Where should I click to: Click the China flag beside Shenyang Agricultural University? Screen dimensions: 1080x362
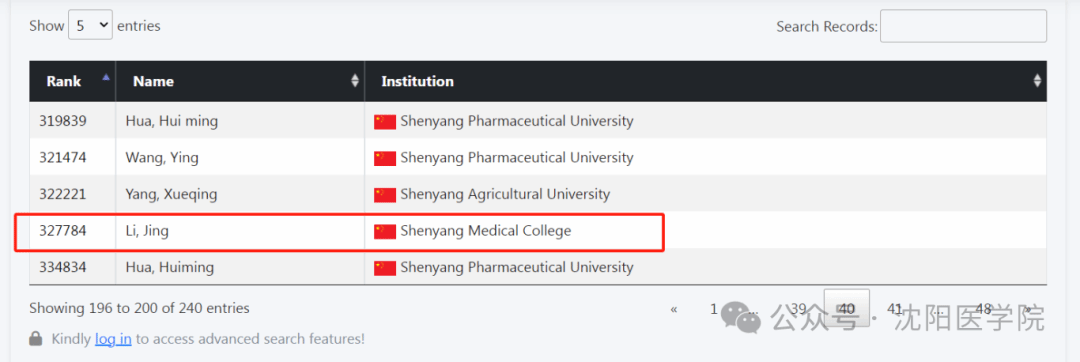coord(385,195)
